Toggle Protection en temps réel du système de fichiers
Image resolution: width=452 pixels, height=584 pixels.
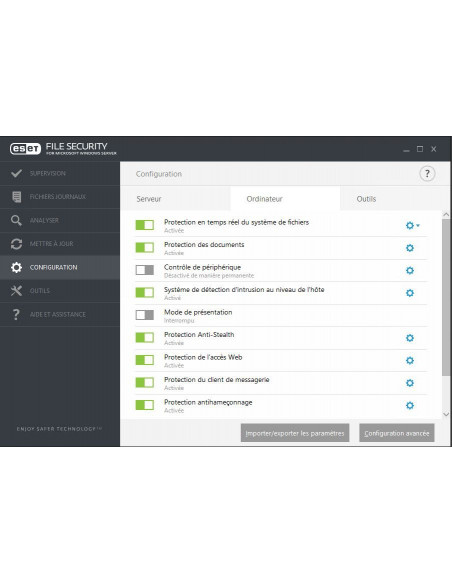144,225
